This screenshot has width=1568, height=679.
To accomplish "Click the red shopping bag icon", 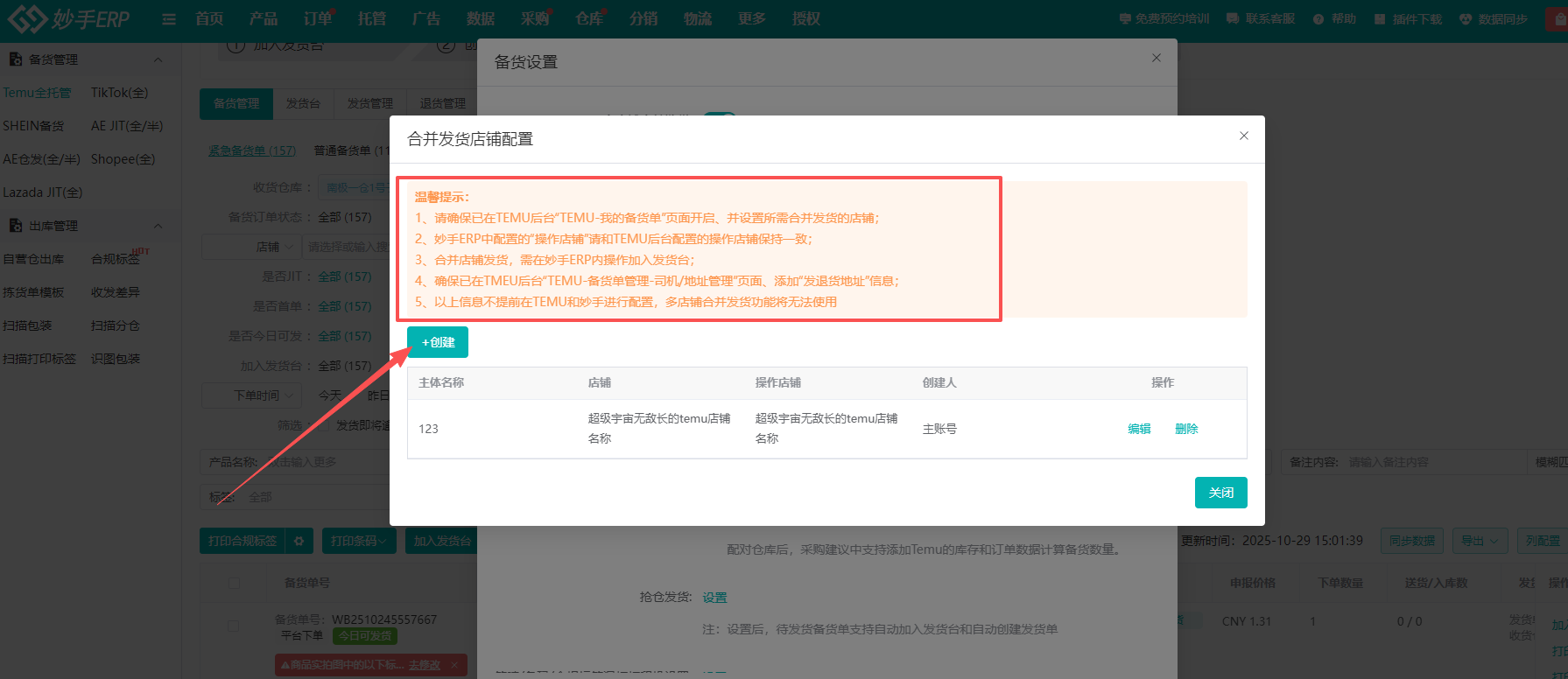I will (1558, 18).
